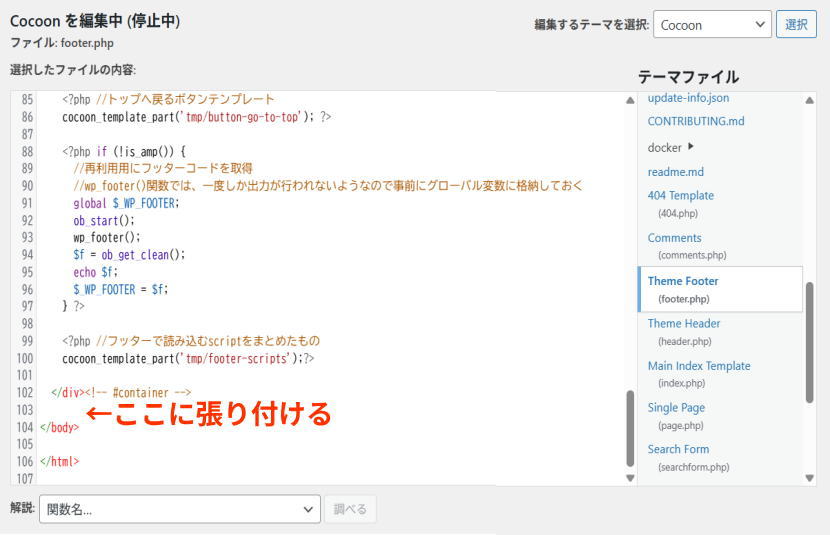Click $_WP_FOOTER = $f; on line 96
The height and width of the screenshot is (535, 830).
point(121,289)
